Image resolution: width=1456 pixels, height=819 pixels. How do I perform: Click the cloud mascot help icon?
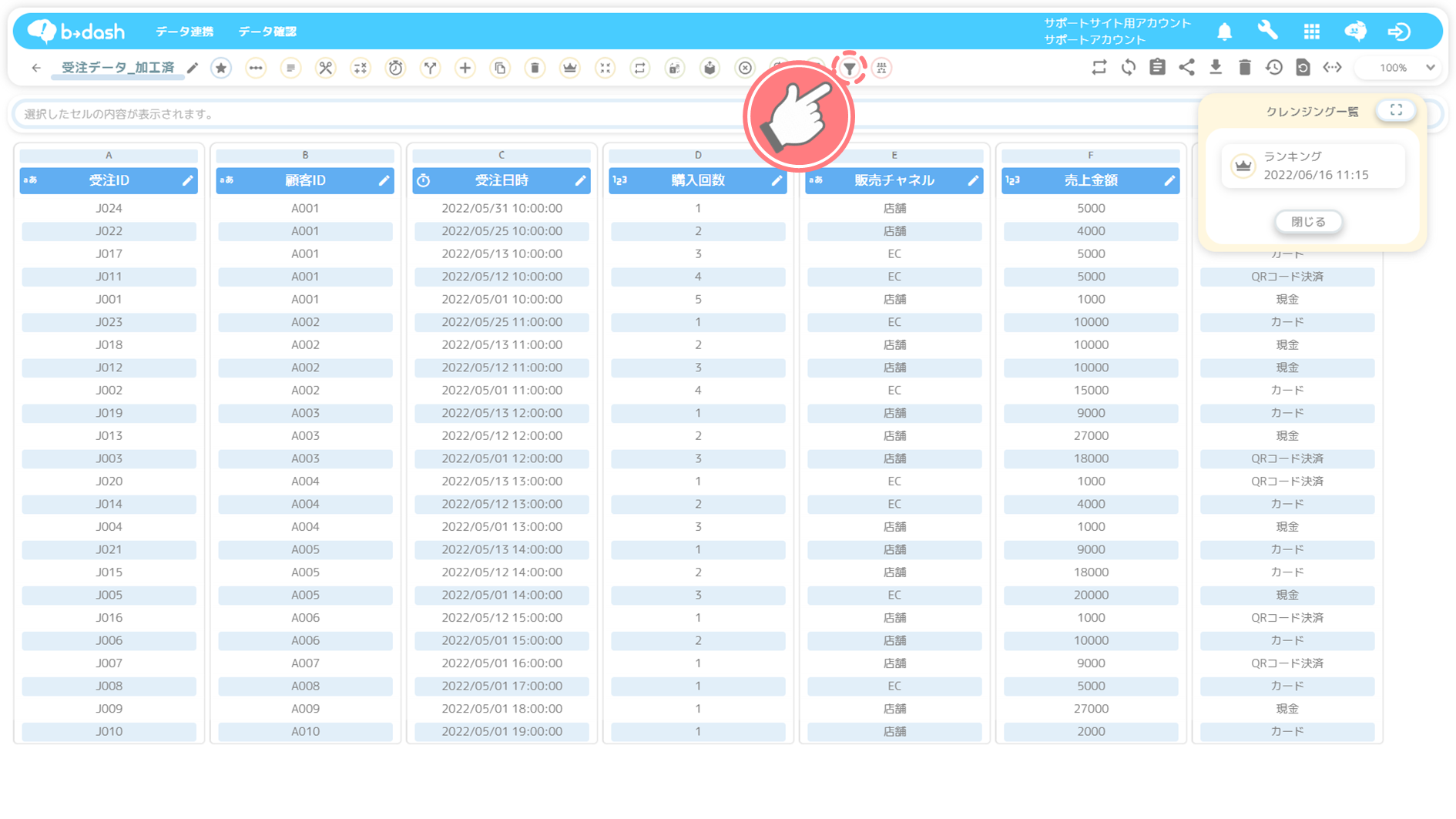tap(1356, 31)
